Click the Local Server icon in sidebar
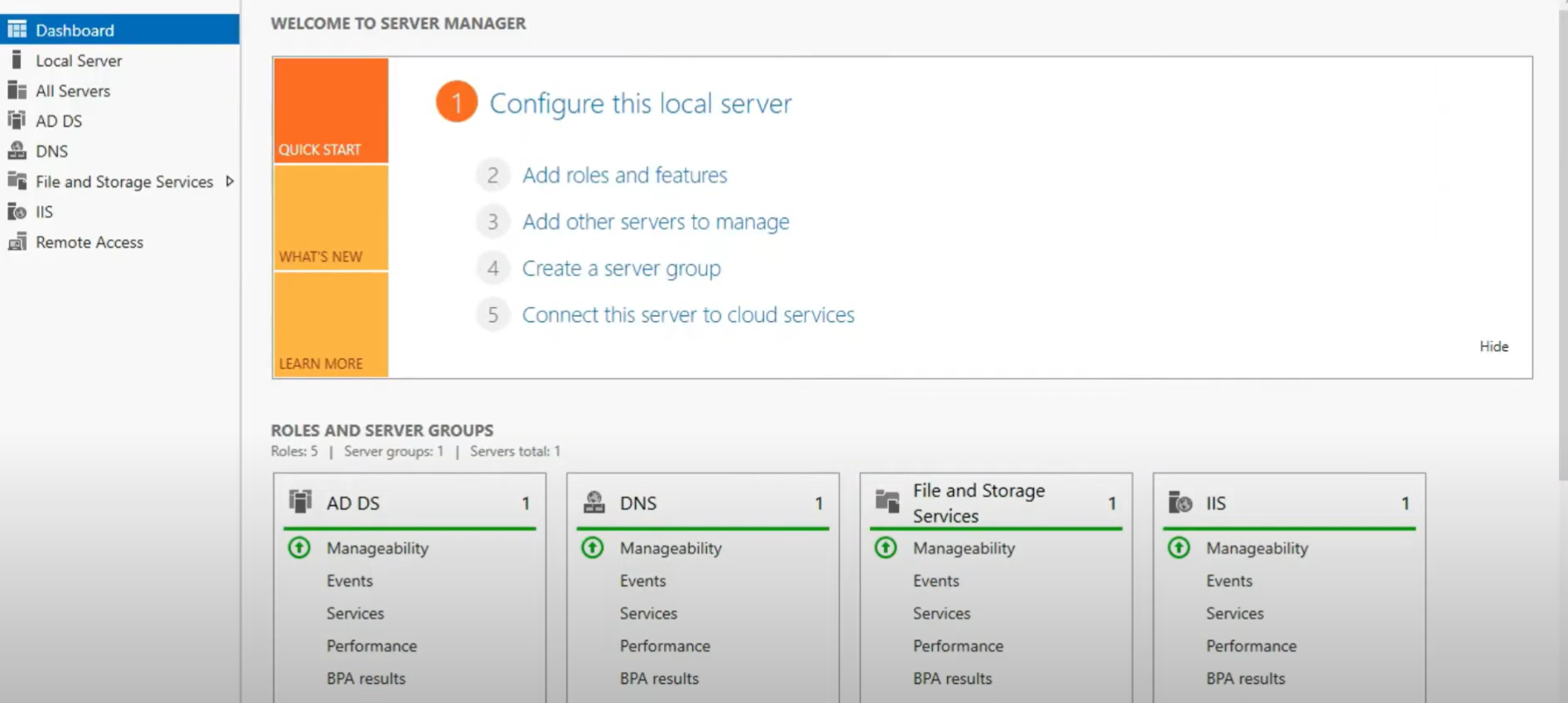The image size is (1568, 703). coord(17,60)
